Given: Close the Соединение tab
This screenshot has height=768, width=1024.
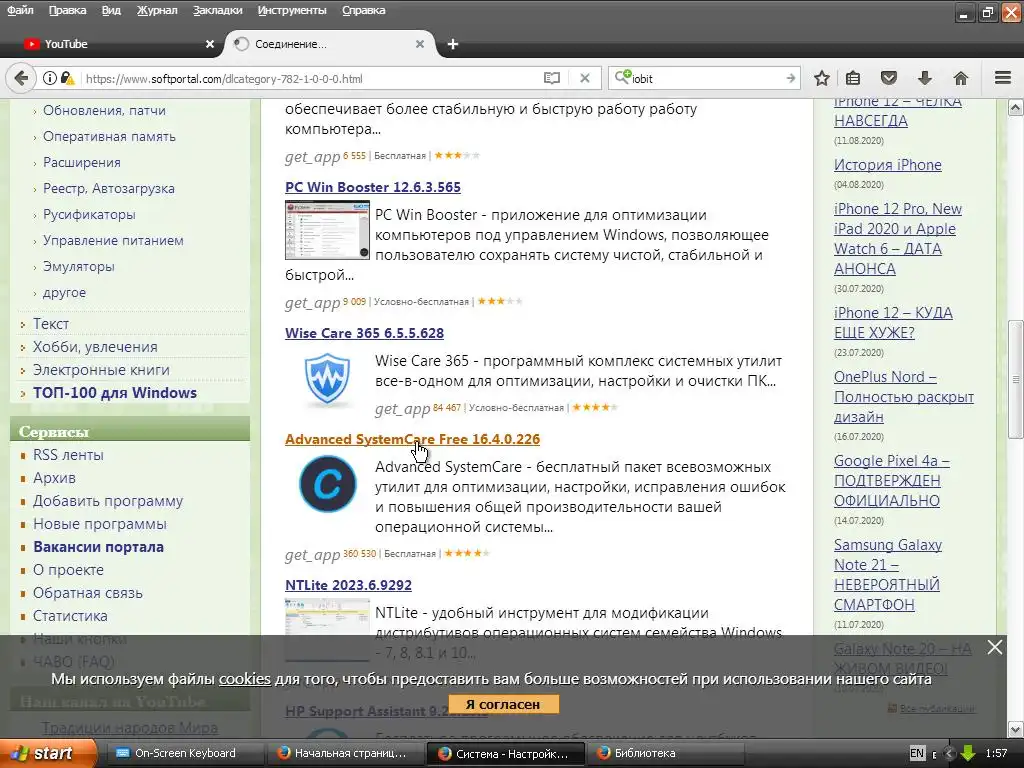Looking at the screenshot, I should [x=420, y=44].
